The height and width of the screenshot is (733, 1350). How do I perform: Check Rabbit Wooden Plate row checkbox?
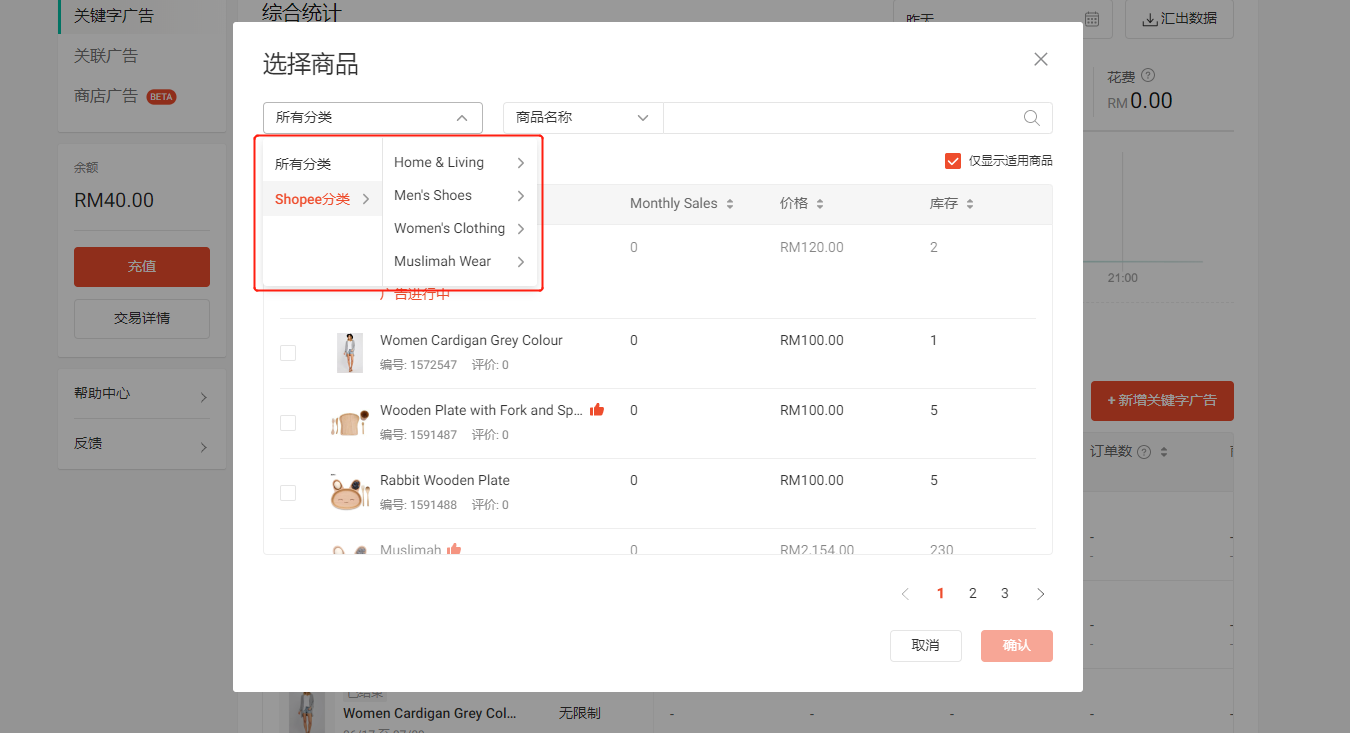288,493
